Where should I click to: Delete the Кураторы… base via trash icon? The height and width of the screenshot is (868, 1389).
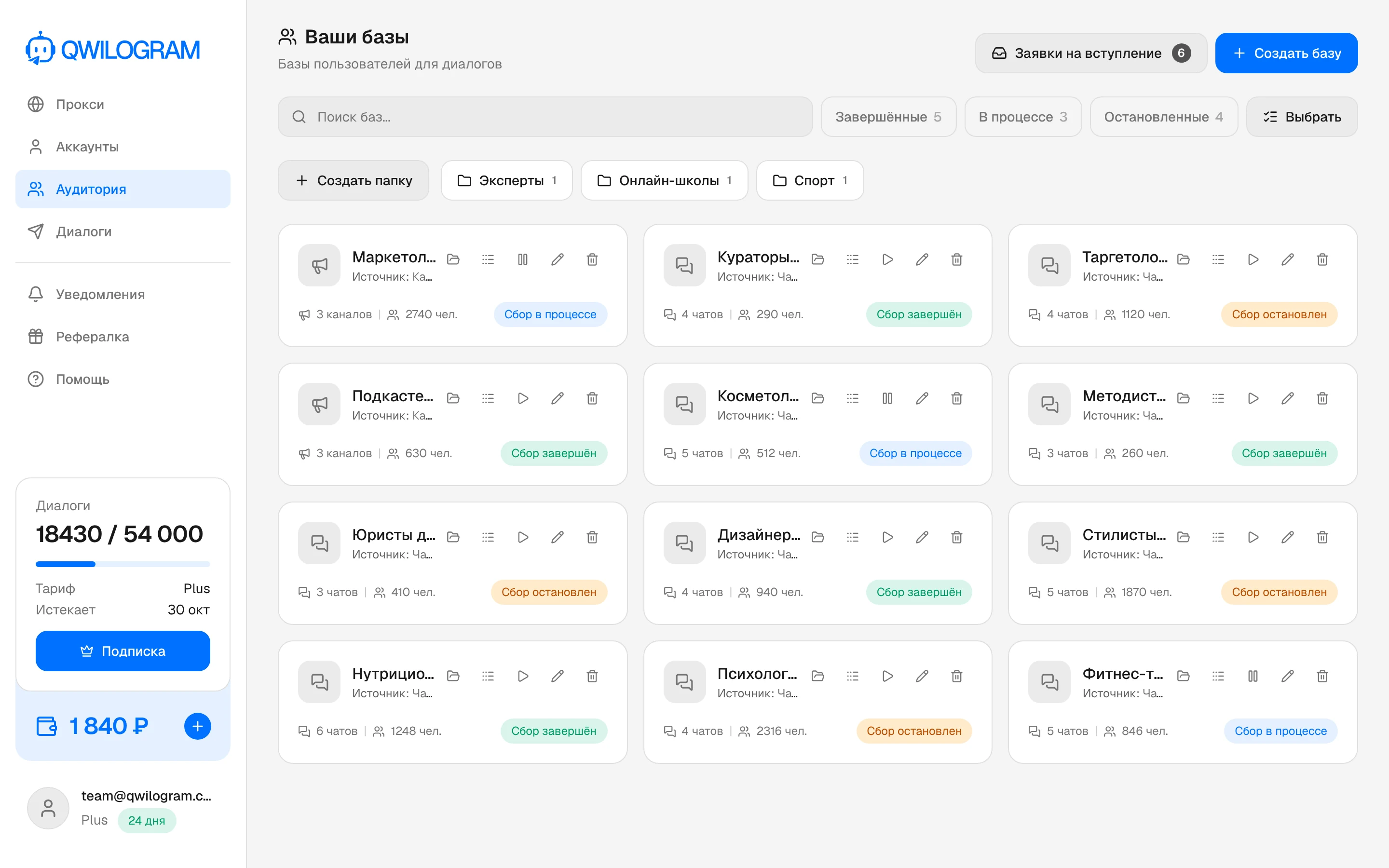click(956, 259)
